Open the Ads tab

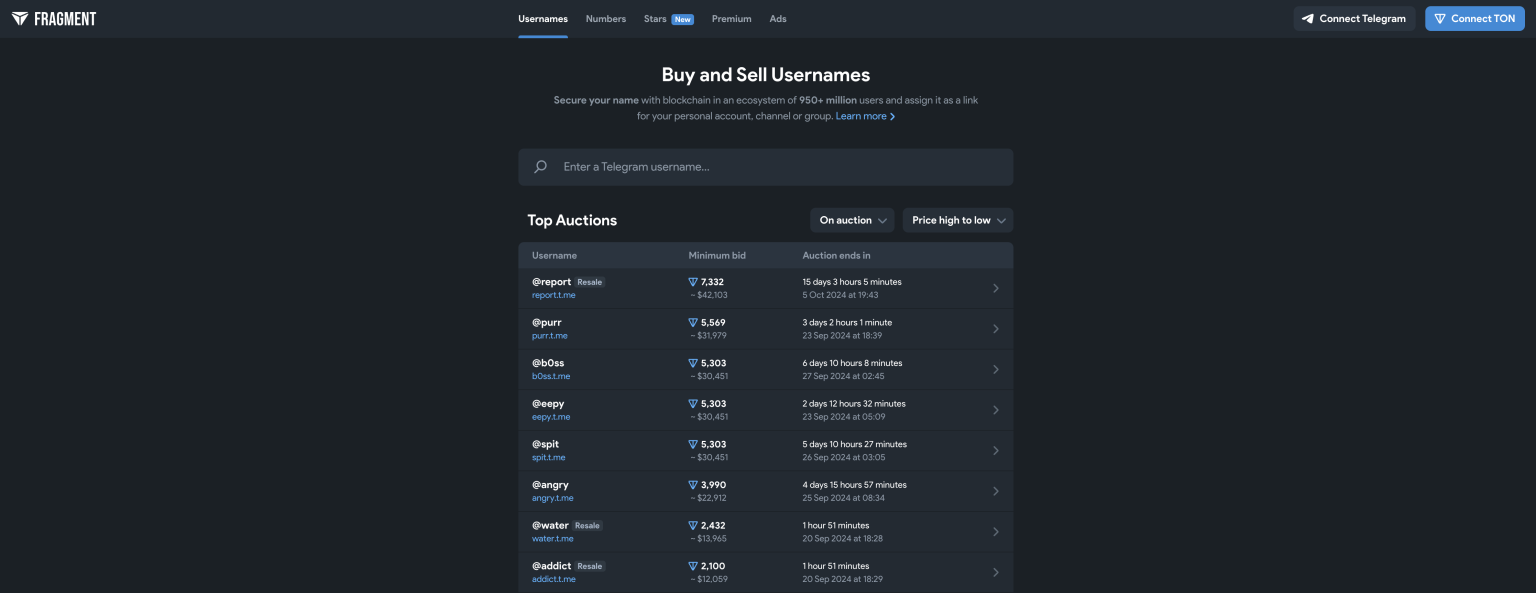tap(778, 19)
